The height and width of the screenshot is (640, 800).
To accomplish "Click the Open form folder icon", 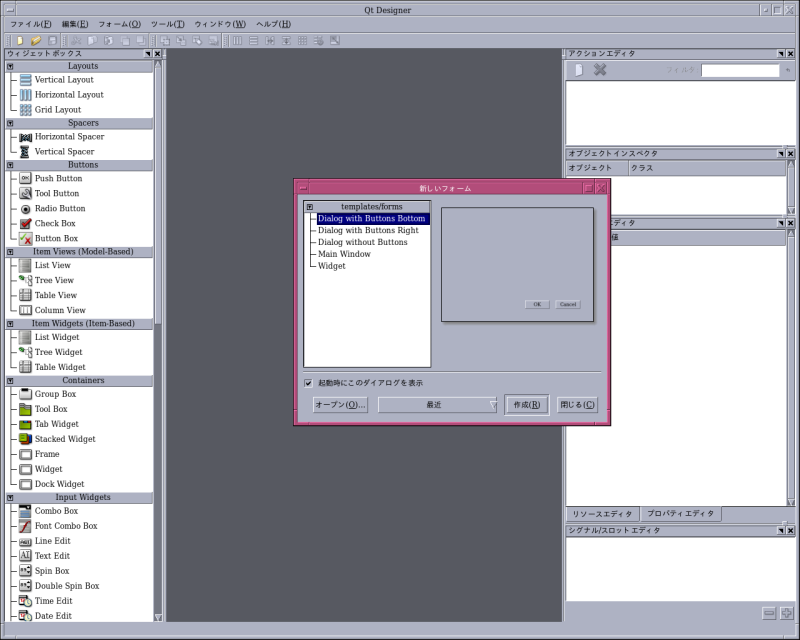I will 36,40.
